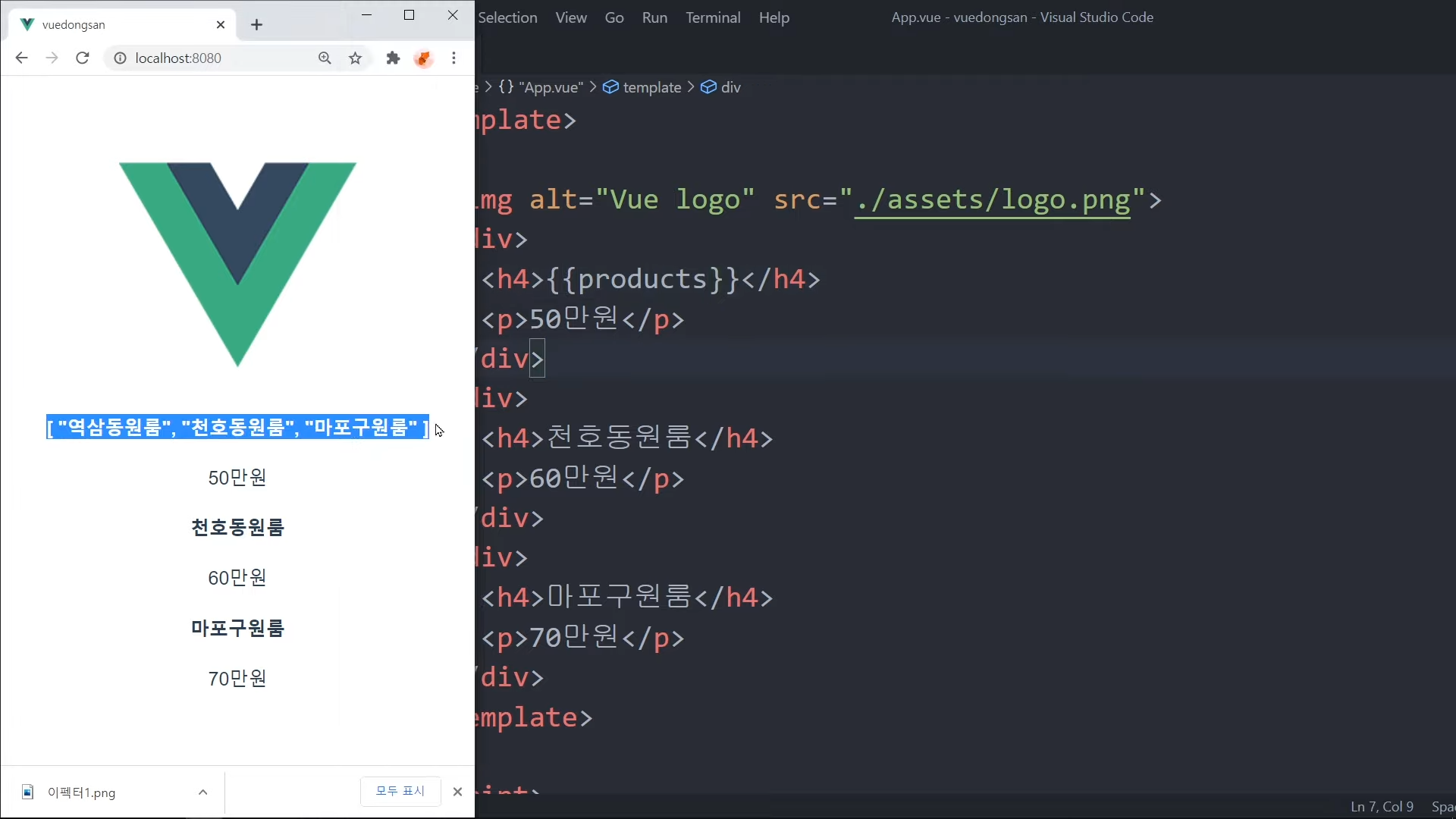Select the div breadcrumb item
This screenshot has height=819, width=1456.
[x=730, y=87]
